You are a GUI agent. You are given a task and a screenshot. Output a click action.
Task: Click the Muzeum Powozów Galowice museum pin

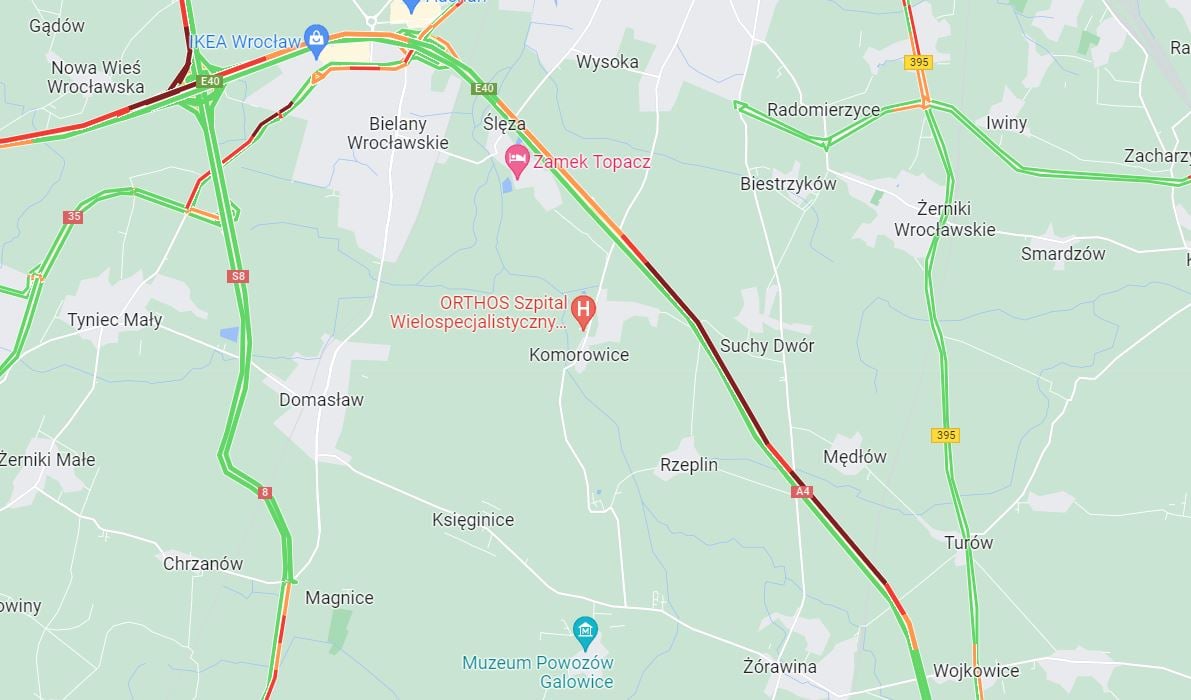585,632
